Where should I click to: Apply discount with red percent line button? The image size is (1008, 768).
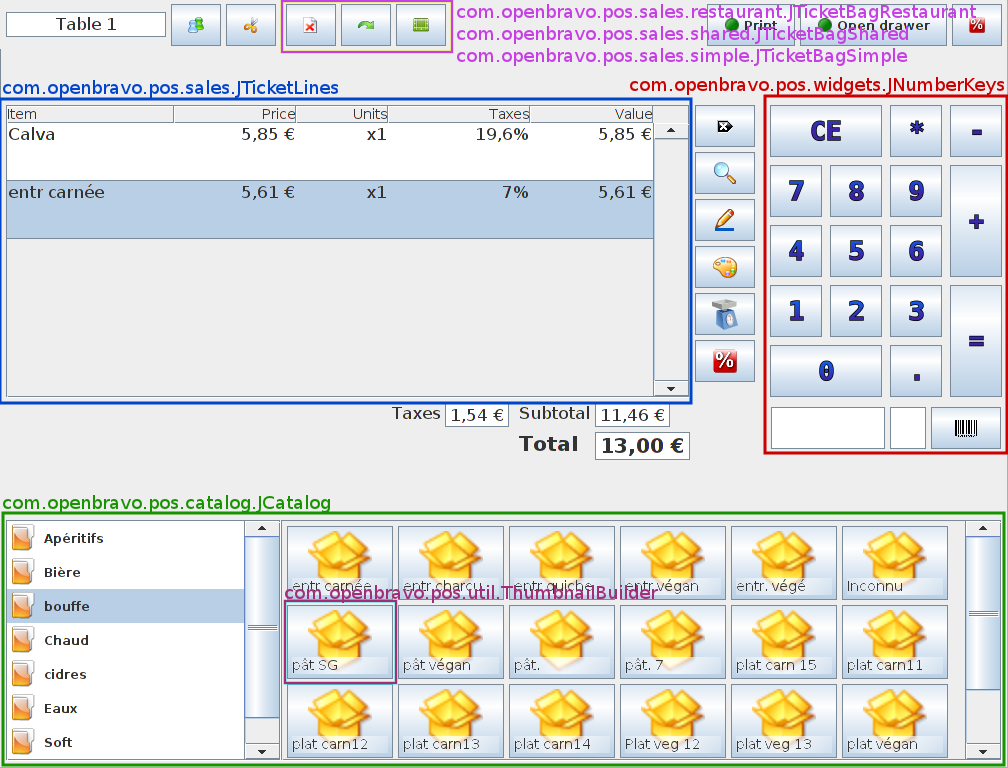(x=724, y=361)
